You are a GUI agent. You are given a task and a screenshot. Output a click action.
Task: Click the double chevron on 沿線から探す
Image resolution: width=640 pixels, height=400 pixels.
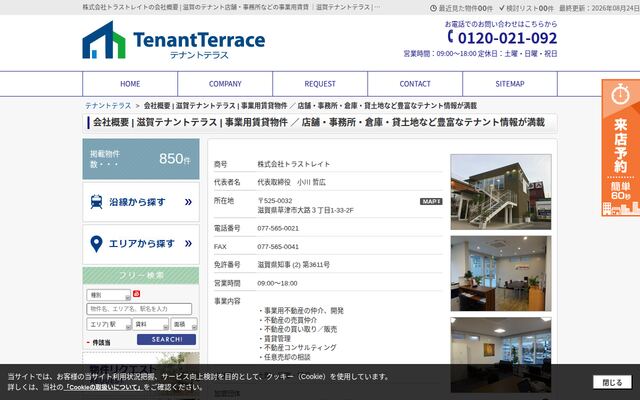pos(188,202)
